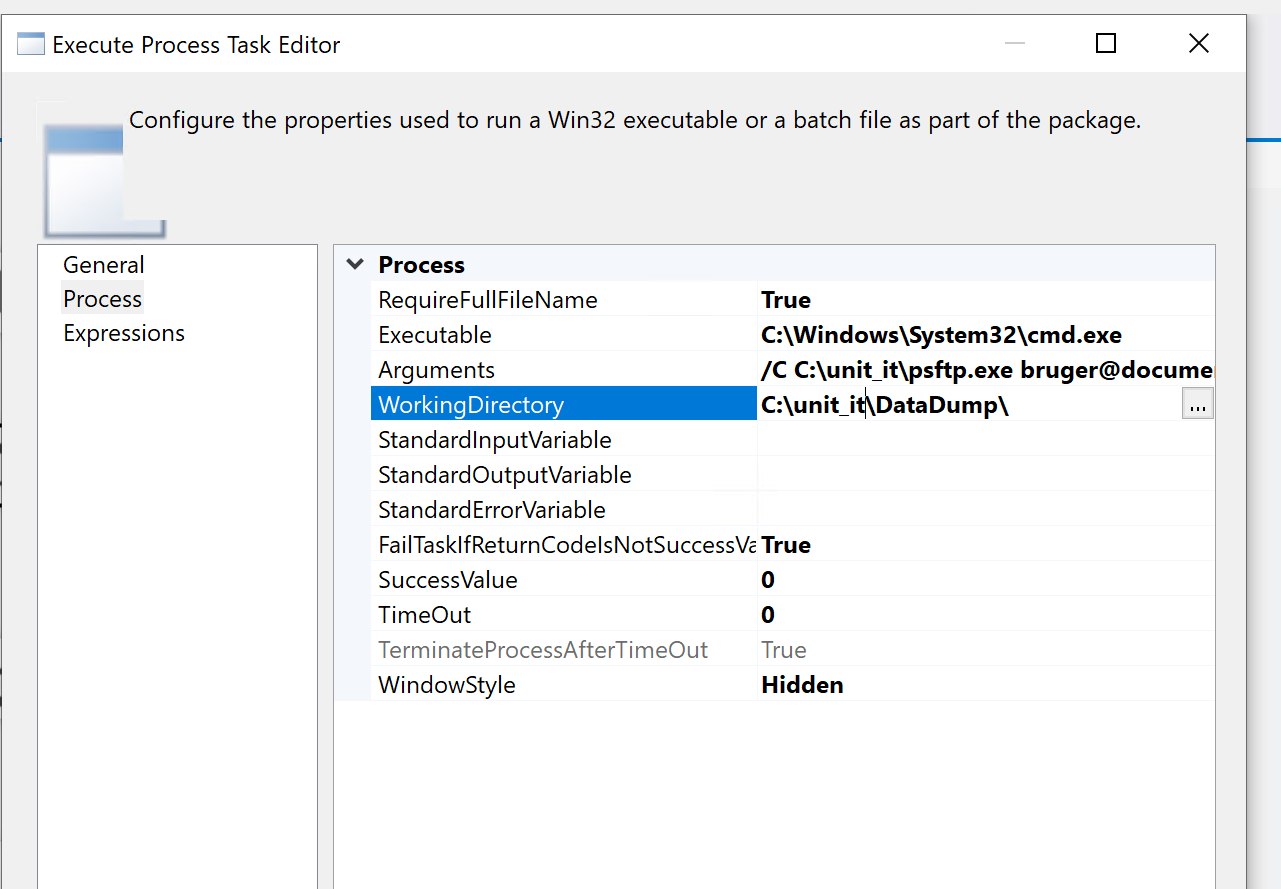Click the WorkingDirectory value field
The width and height of the screenshot is (1281, 889).
pyautogui.click(x=969, y=405)
